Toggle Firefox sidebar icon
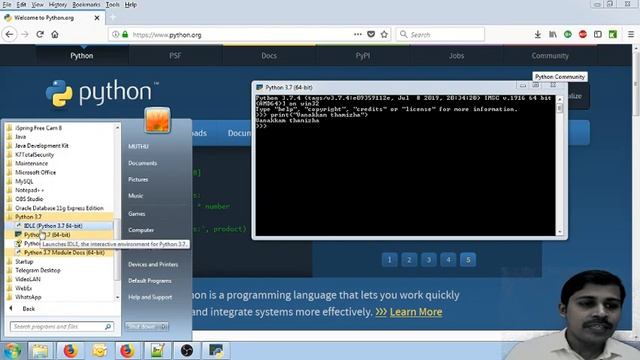 598,34
